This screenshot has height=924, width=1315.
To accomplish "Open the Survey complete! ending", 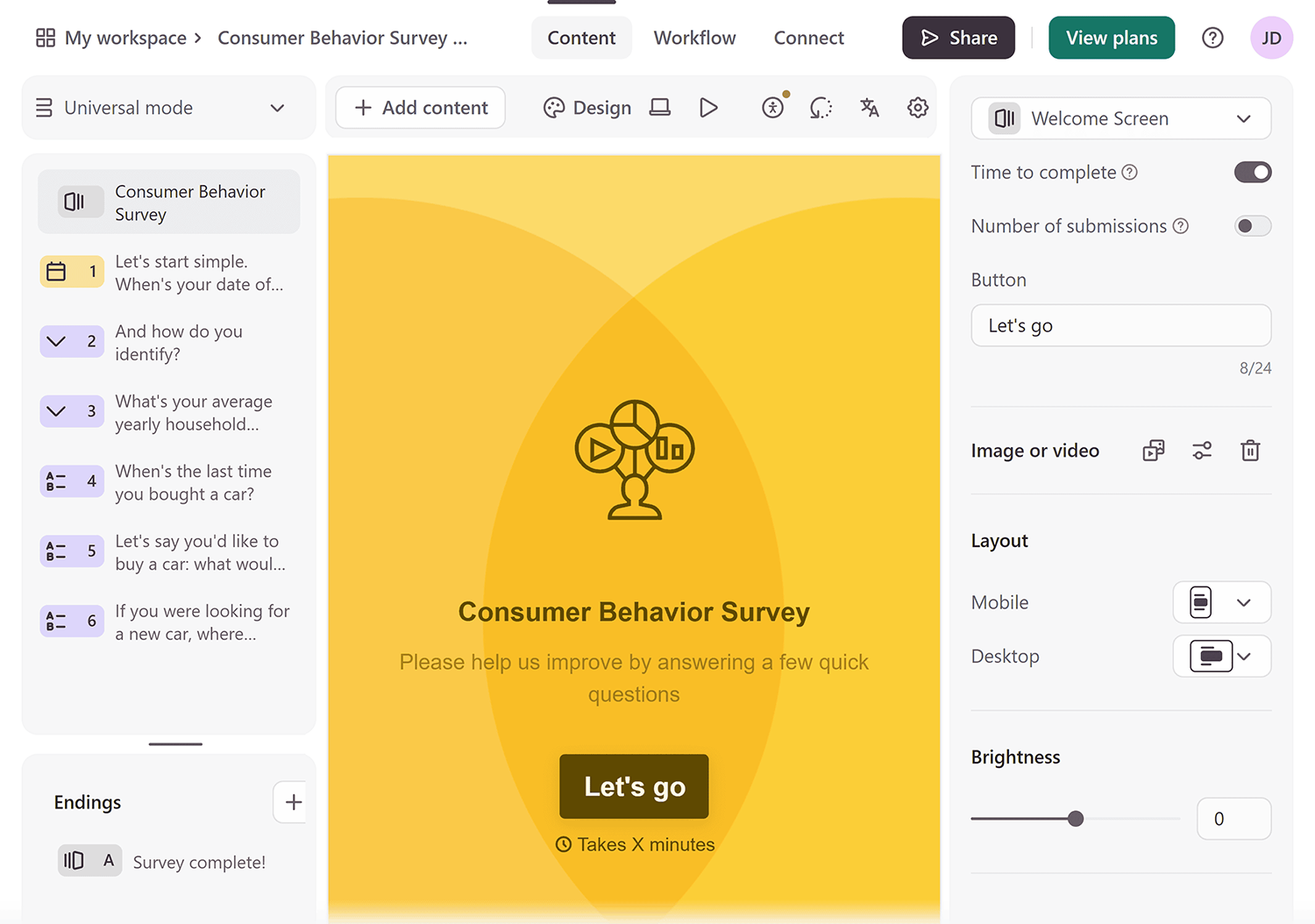I will [x=162, y=862].
